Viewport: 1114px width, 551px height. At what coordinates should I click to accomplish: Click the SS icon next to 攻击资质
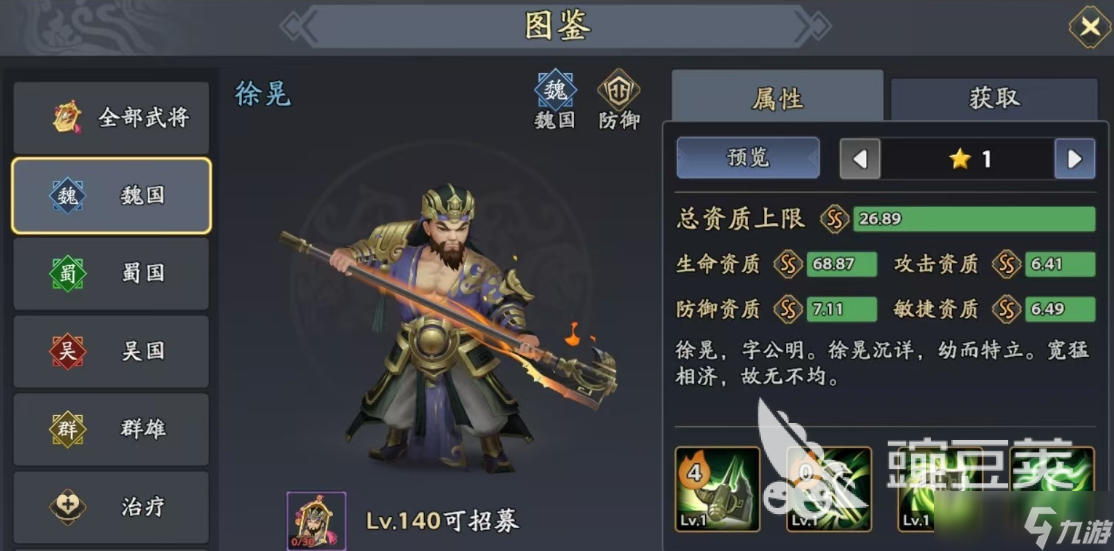1007,265
